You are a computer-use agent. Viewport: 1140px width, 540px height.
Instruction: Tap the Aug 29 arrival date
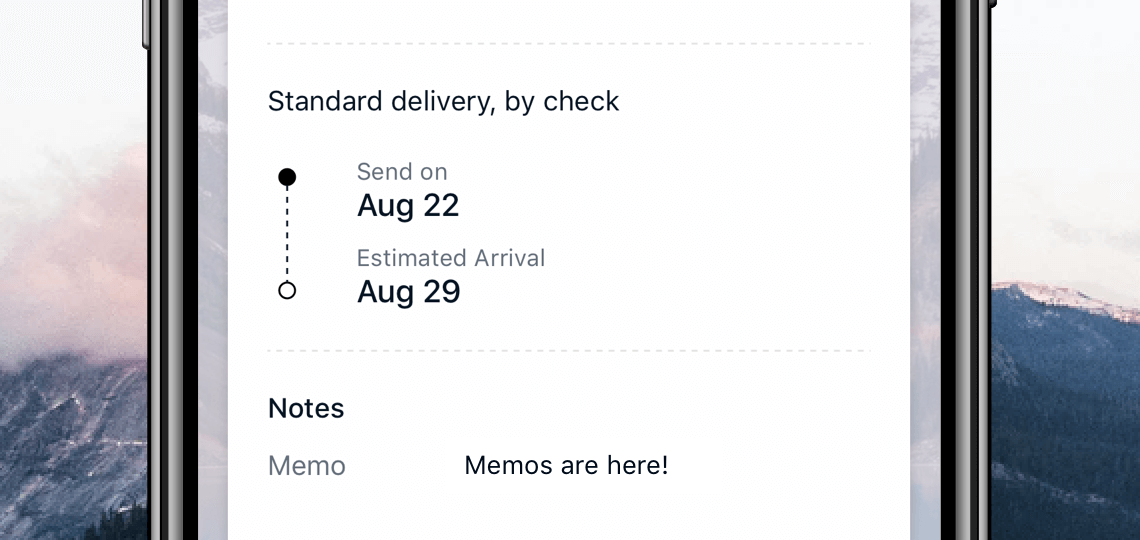(x=408, y=292)
